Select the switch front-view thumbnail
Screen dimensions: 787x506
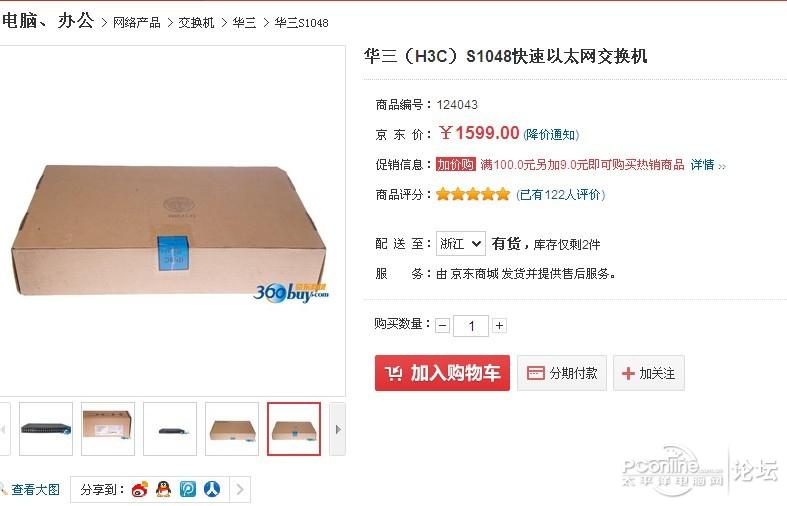(46, 429)
